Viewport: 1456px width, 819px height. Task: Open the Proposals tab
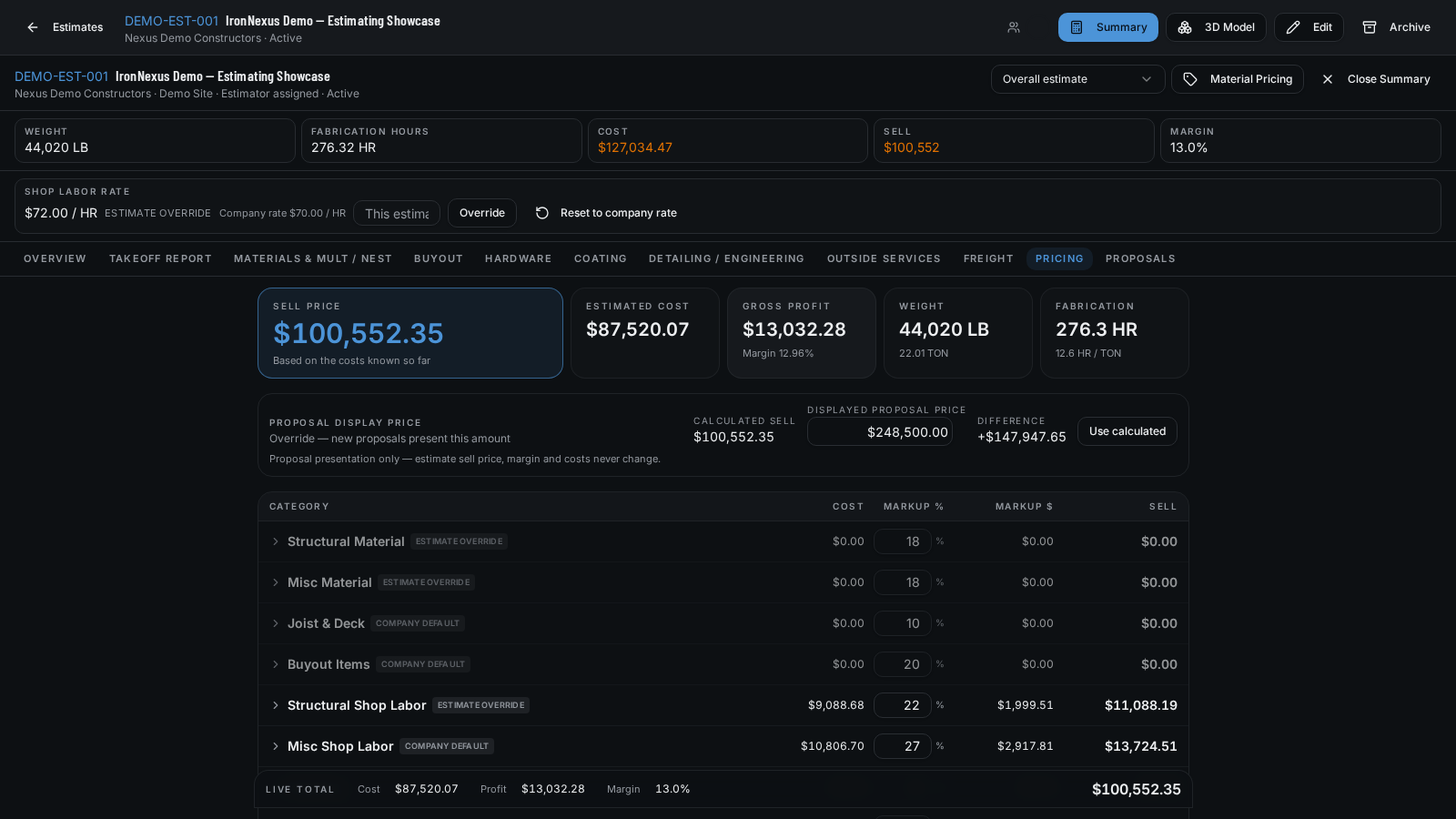pyautogui.click(x=1140, y=258)
